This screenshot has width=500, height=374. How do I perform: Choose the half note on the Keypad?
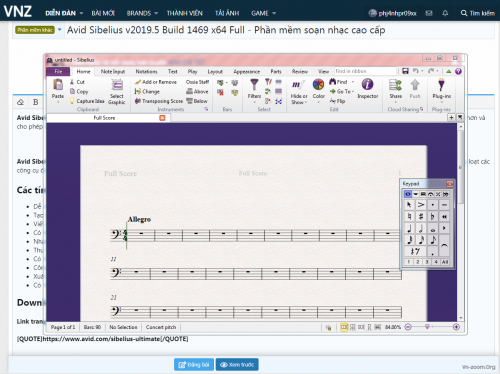[421, 228]
